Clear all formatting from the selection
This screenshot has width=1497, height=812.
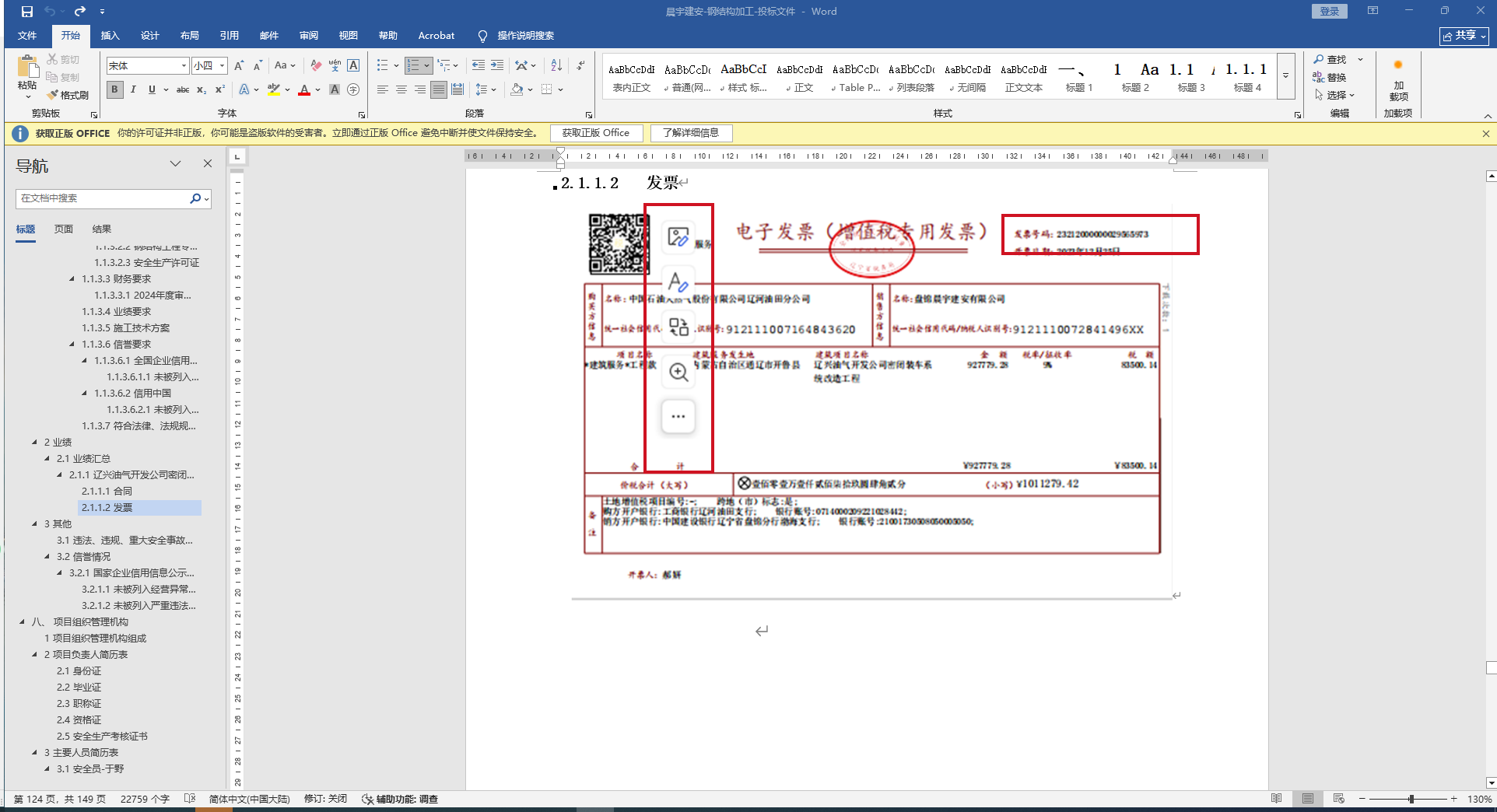(x=315, y=66)
